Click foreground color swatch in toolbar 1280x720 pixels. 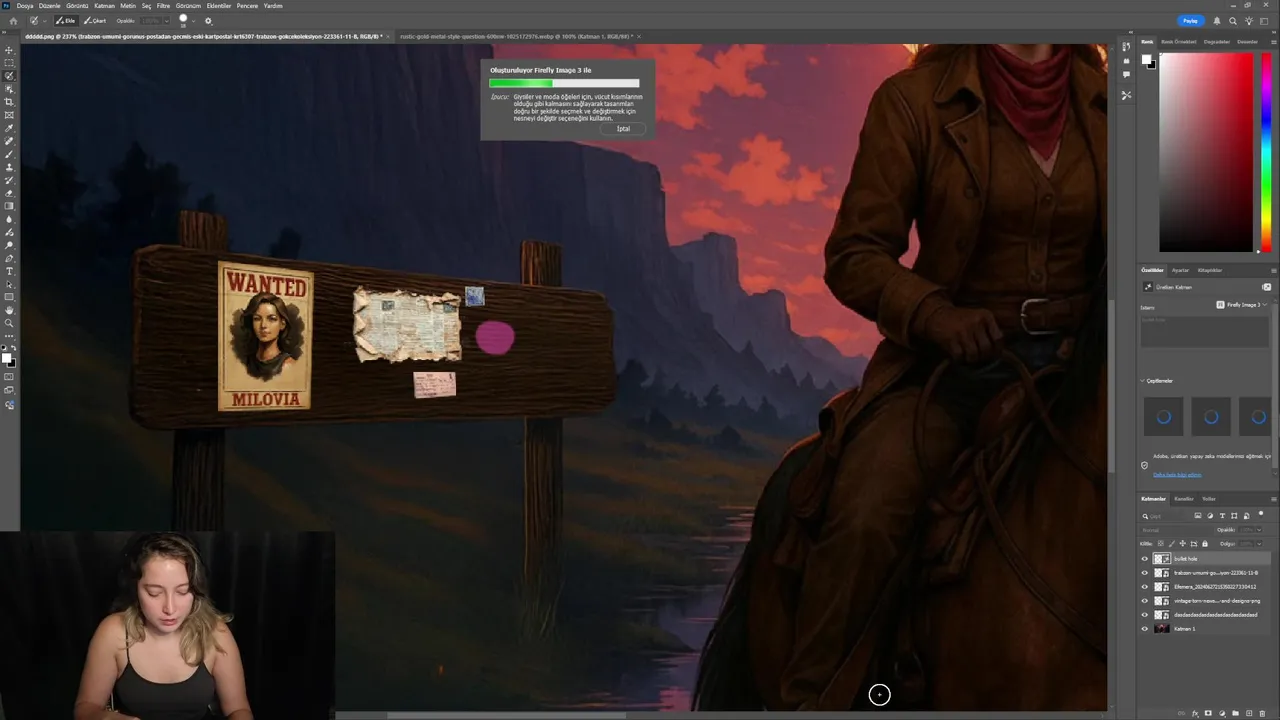pos(6,358)
